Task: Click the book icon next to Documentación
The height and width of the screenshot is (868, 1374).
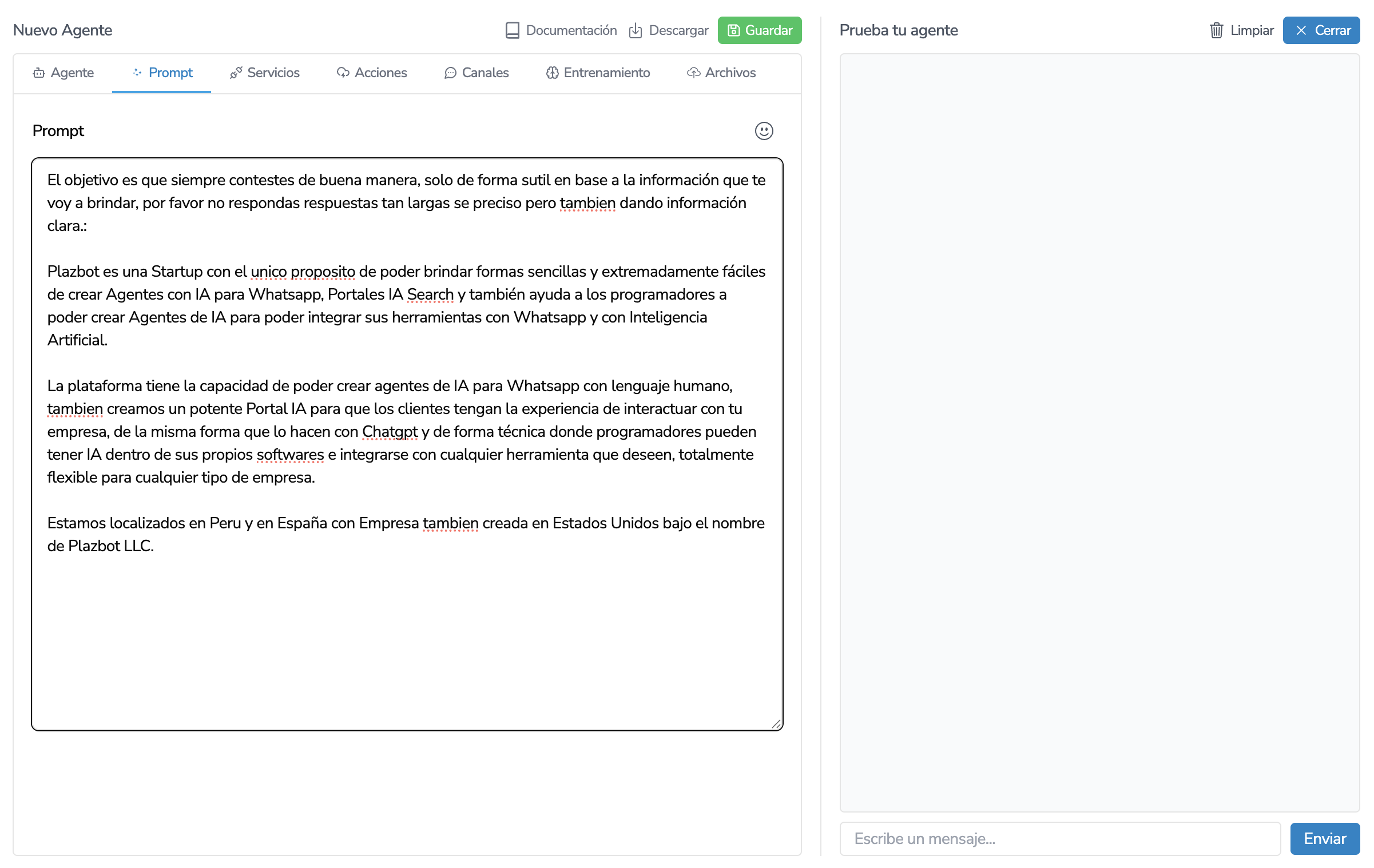Action: point(512,30)
